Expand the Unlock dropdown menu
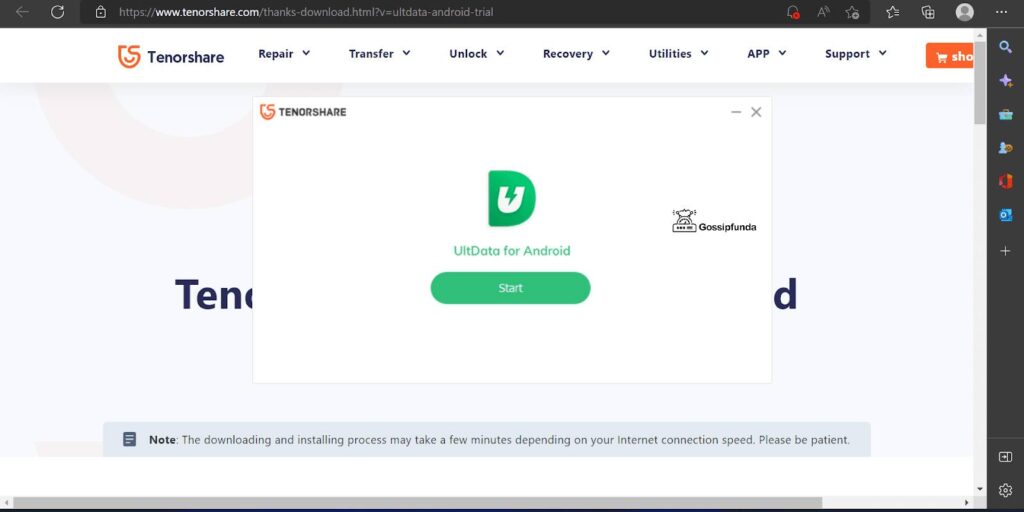This screenshot has width=1024, height=512. point(477,54)
